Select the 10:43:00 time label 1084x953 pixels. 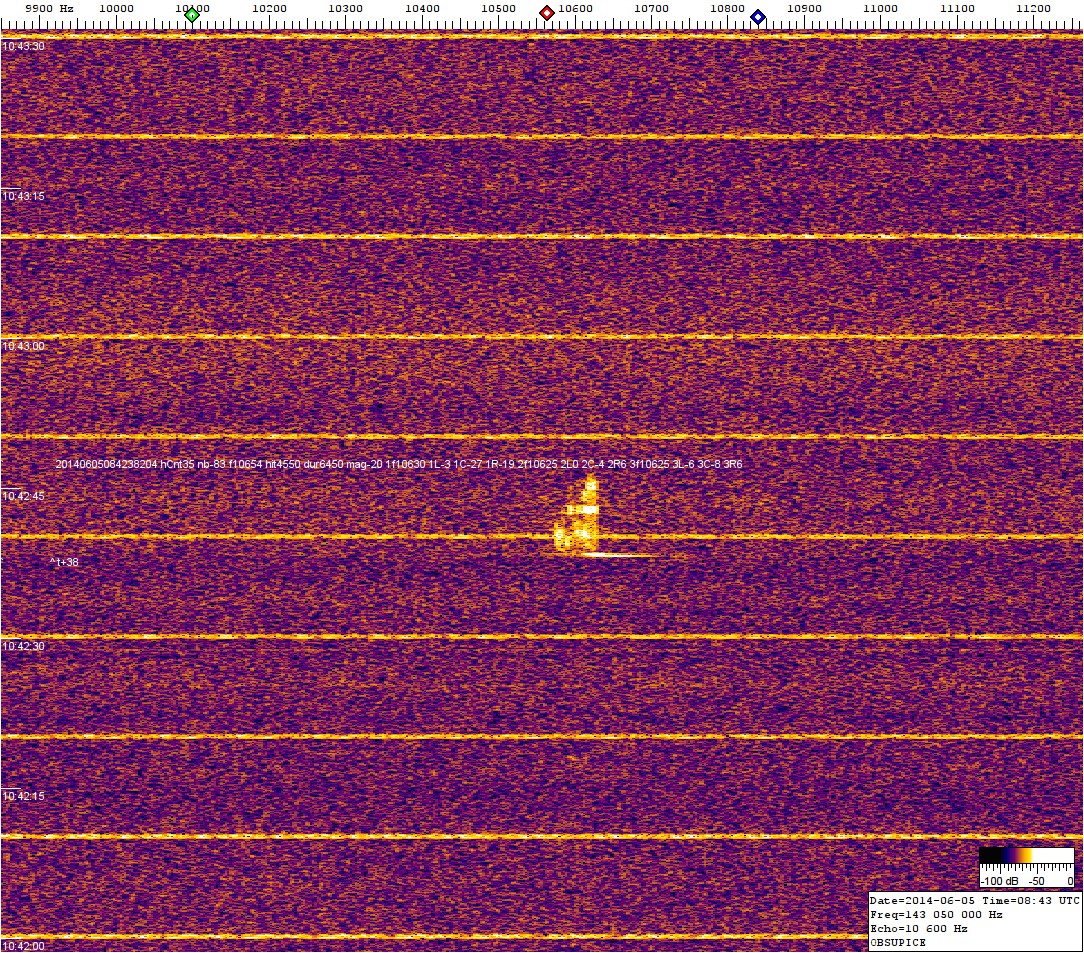(24, 346)
